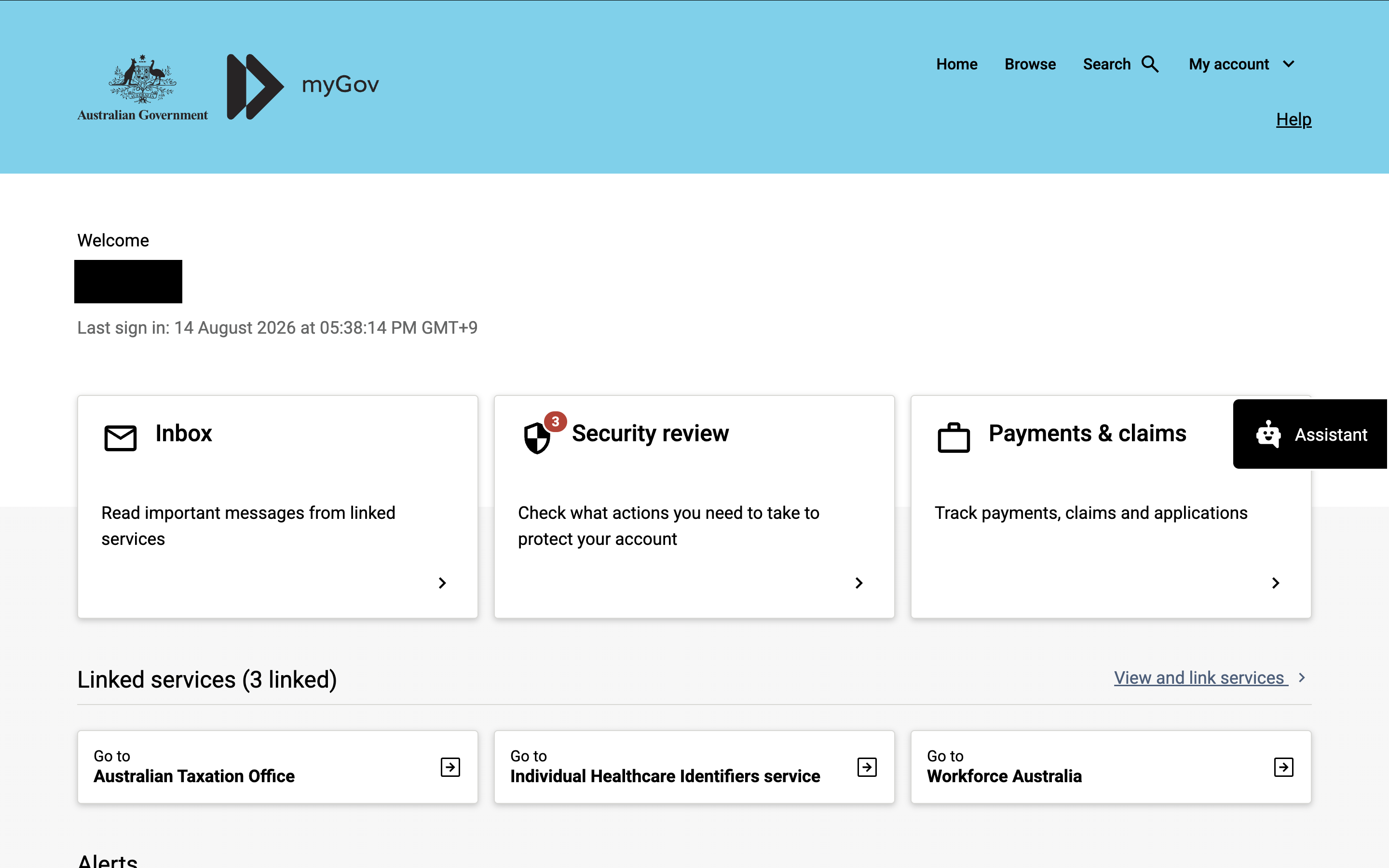Click the myGov logo
The height and width of the screenshot is (868, 1389).
tap(303, 87)
